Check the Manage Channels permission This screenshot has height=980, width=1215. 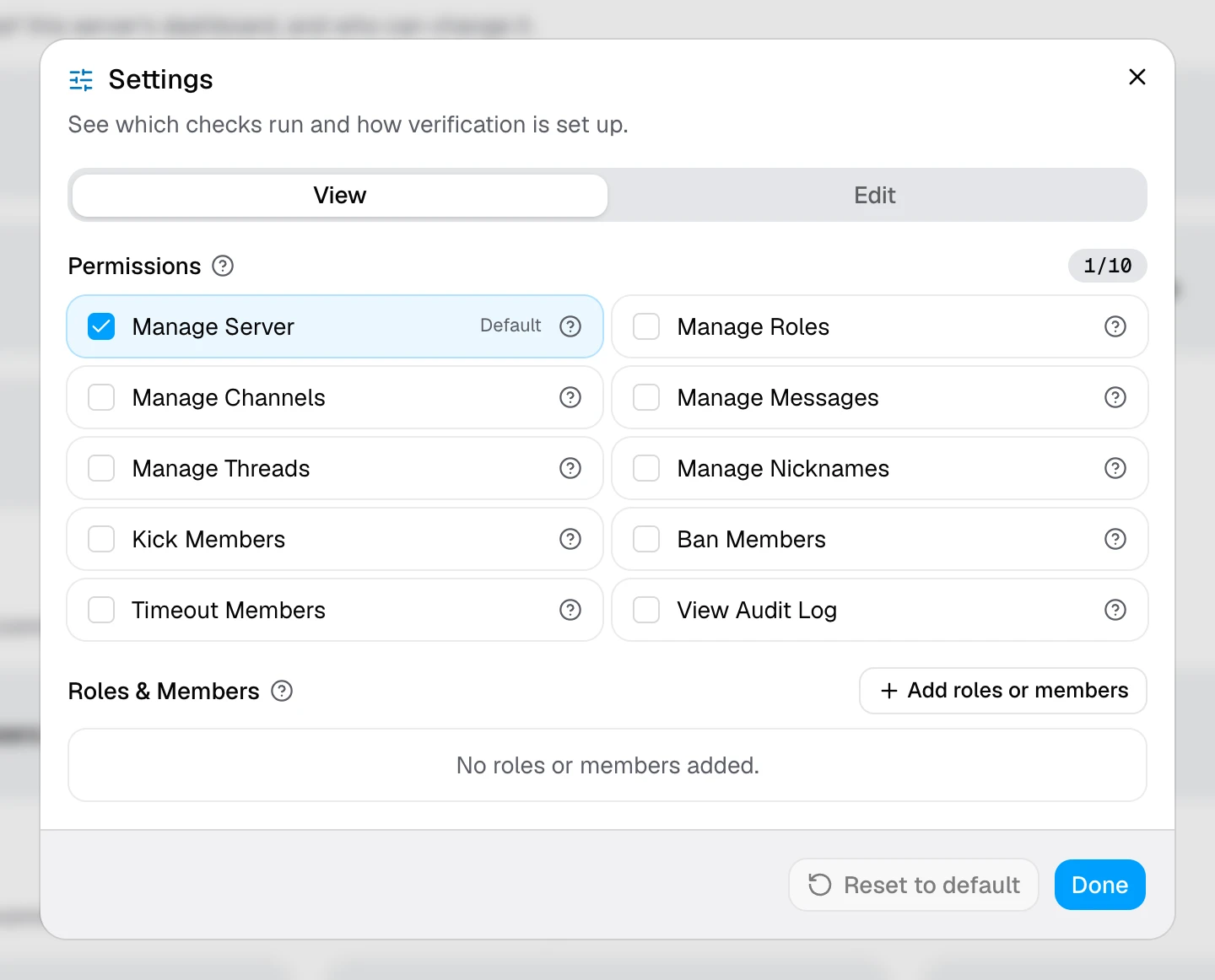coord(101,397)
